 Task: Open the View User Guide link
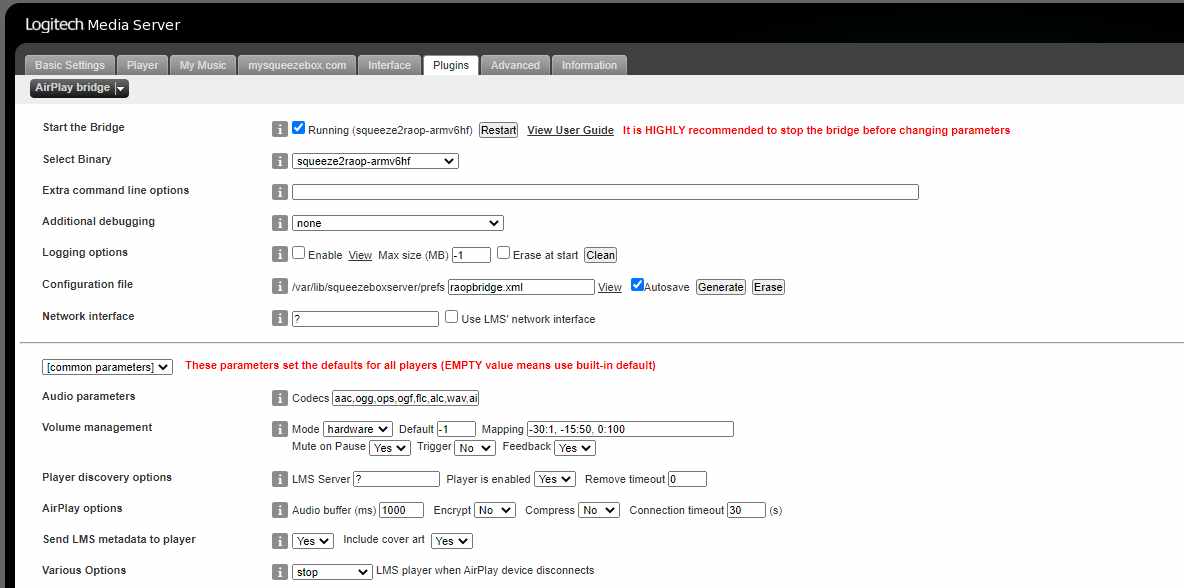click(570, 130)
